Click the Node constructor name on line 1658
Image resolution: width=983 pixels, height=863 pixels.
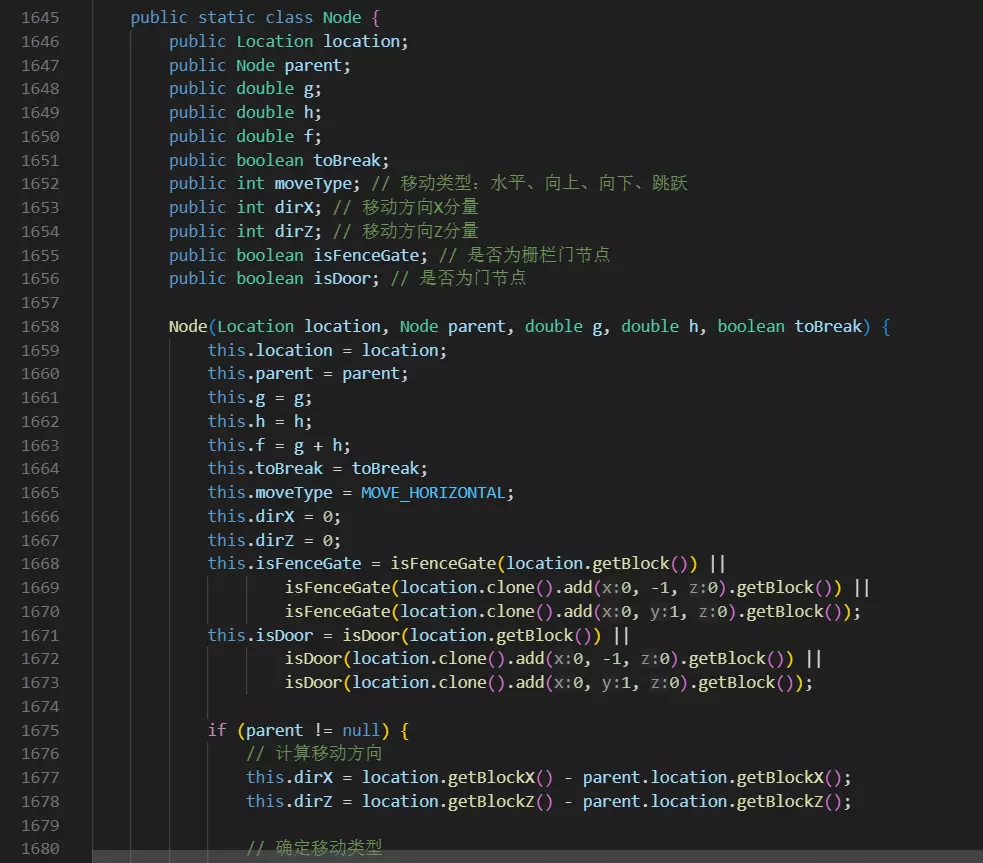pos(188,327)
